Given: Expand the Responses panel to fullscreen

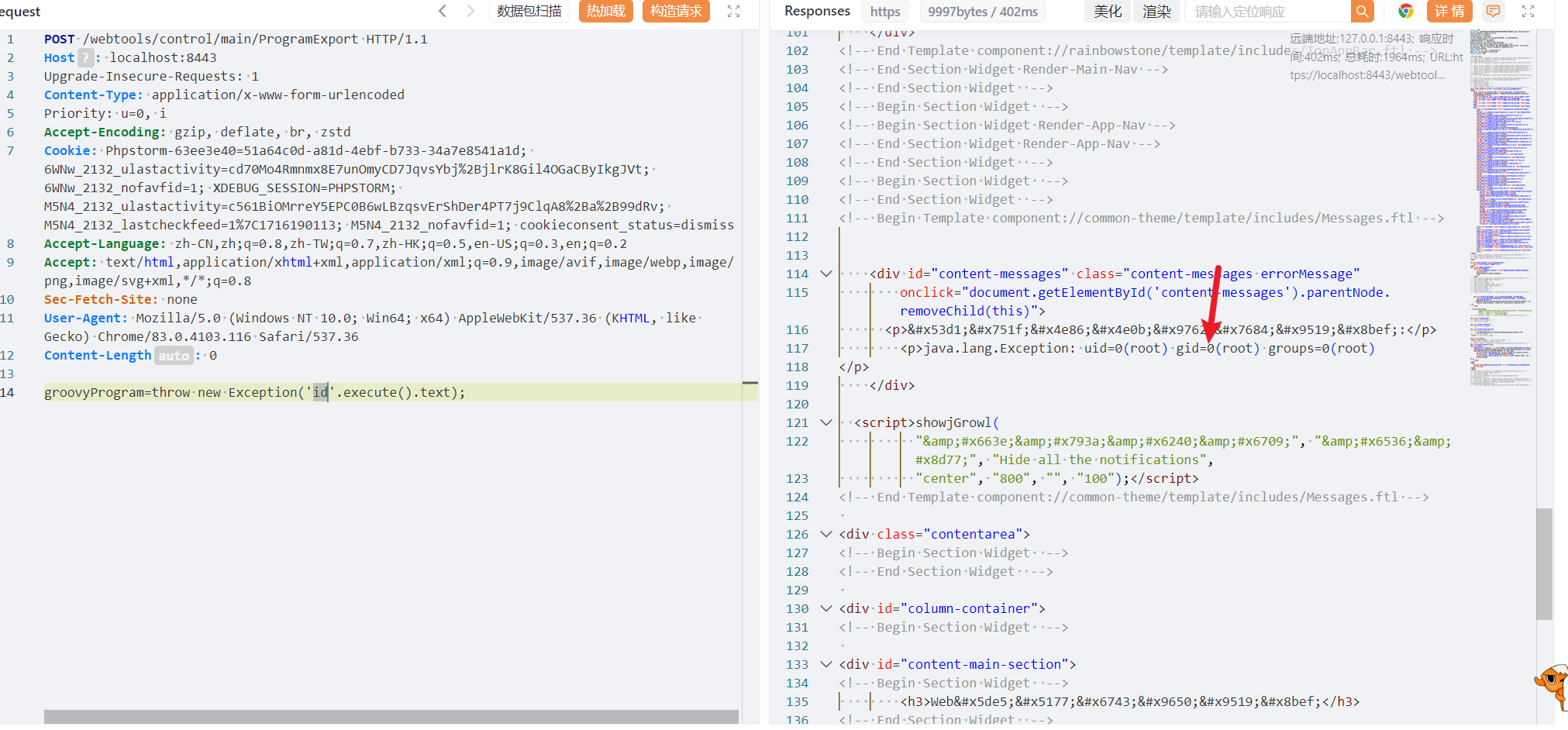Looking at the screenshot, I should 1528,11.
